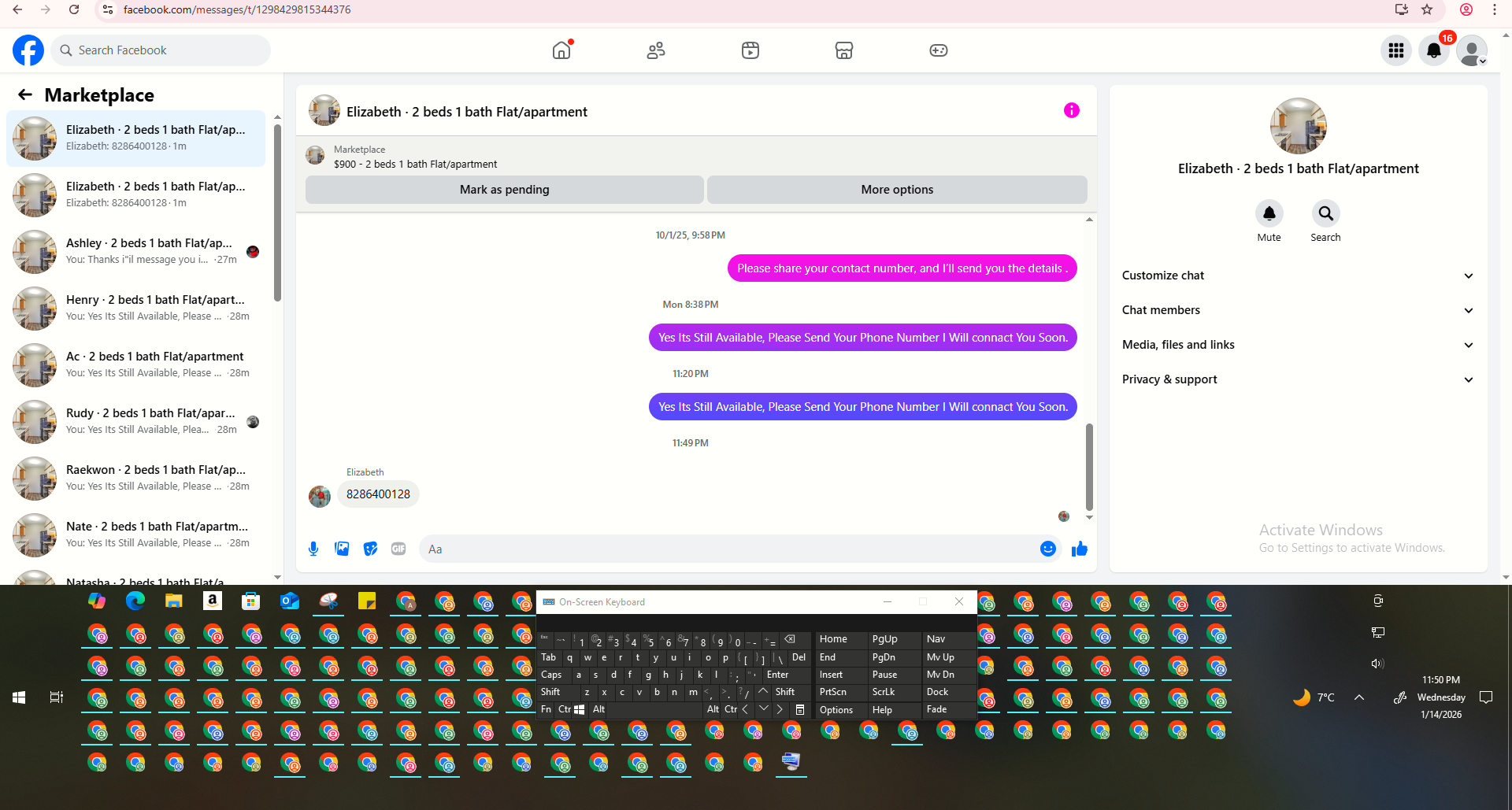Expand the Customize chat section

click(x=1298, y=276)
